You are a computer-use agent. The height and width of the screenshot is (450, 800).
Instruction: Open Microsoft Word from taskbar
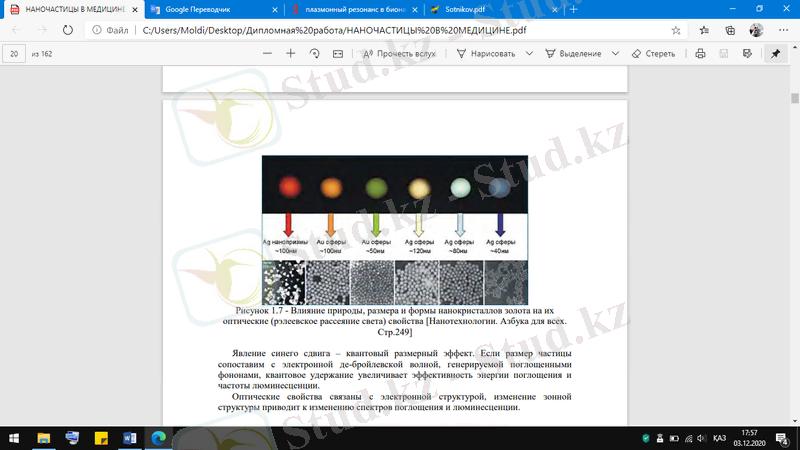tap(130, 438)
